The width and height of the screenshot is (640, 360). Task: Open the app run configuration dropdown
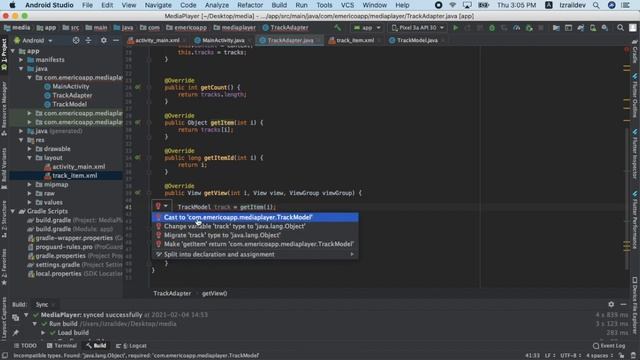[x=367, y=28]
